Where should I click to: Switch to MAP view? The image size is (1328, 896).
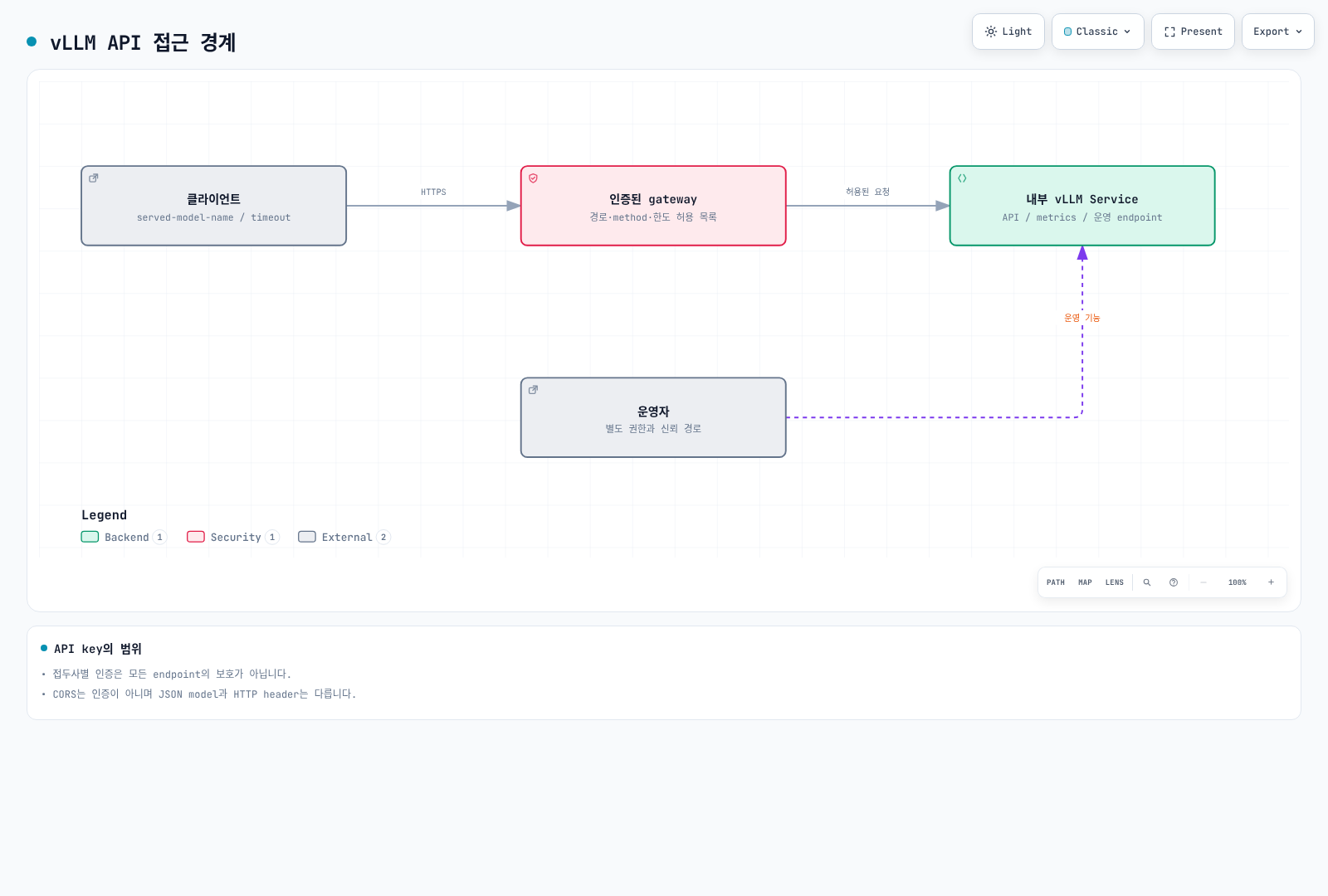pyautogui.click(x=1085, y=582)
